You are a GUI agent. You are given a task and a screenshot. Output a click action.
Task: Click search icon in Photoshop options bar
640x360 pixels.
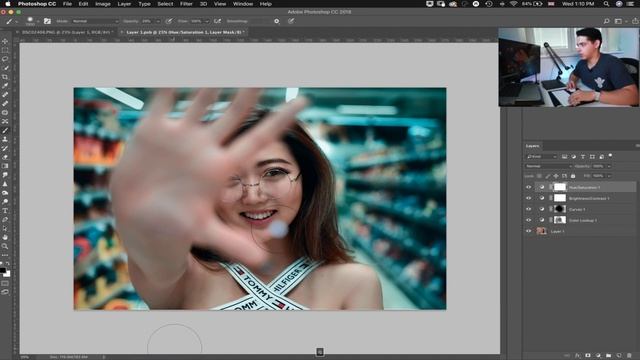click(607, 21)
